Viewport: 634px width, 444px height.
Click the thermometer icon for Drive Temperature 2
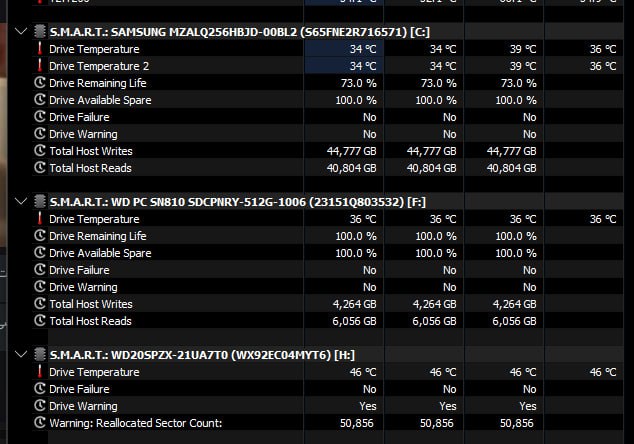point(40,66)
